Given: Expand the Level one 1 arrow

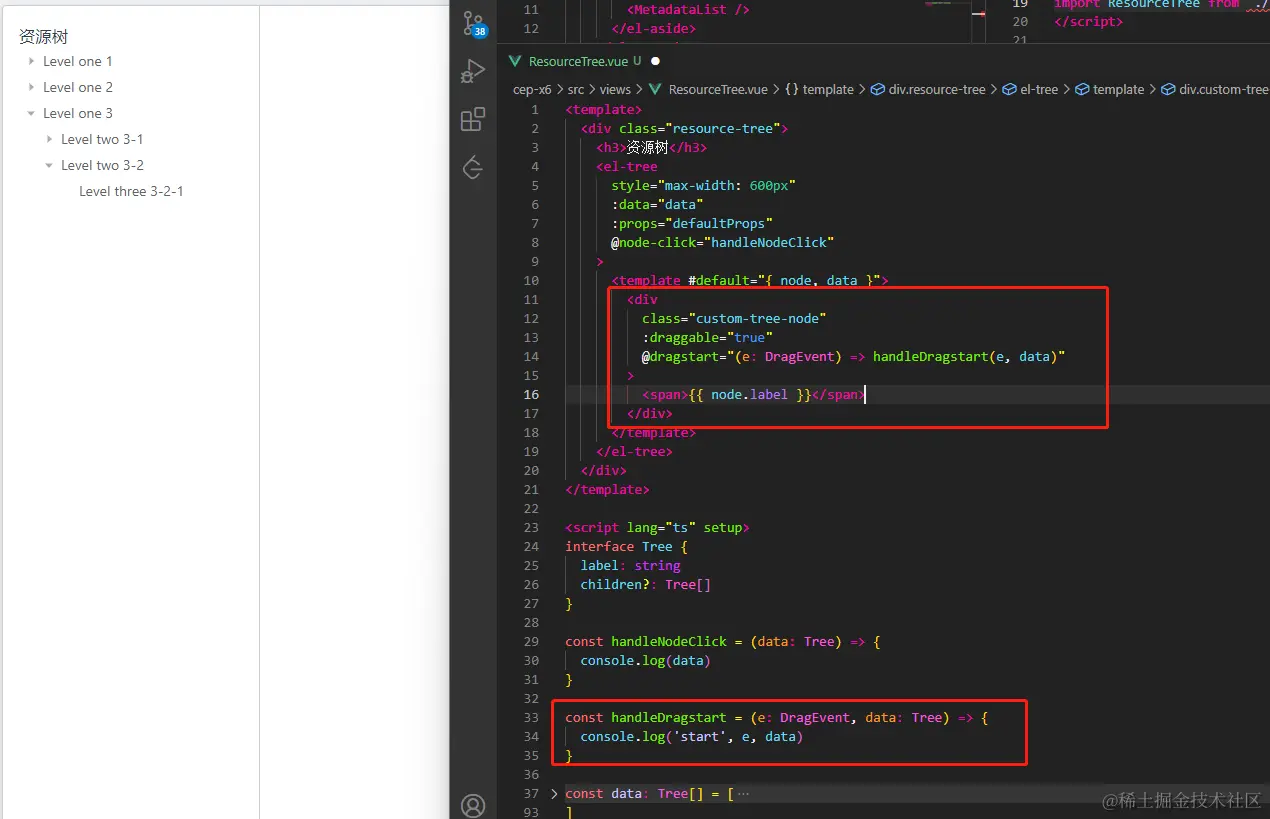Looking at the screenshot, I should 32,61.
